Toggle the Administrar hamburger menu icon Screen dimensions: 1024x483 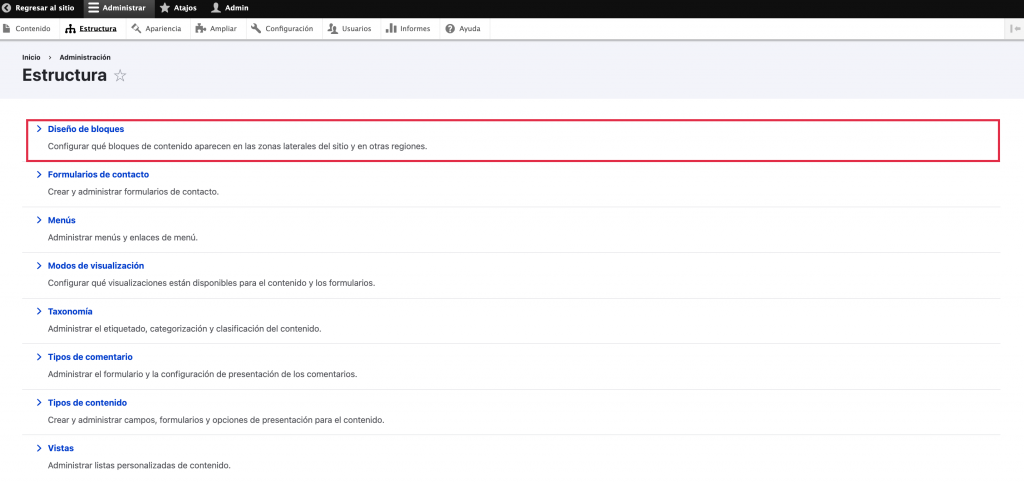(93, 8)
